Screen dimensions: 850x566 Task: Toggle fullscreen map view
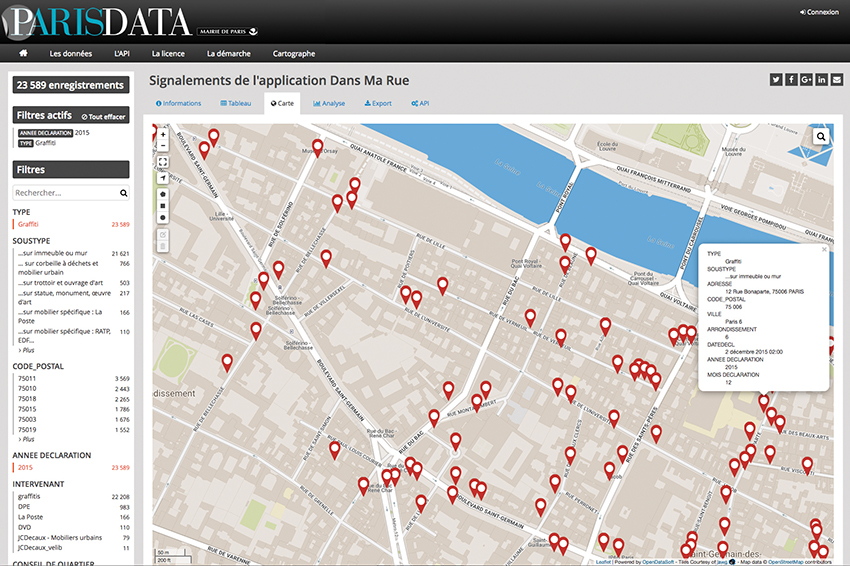pos(163,162)
